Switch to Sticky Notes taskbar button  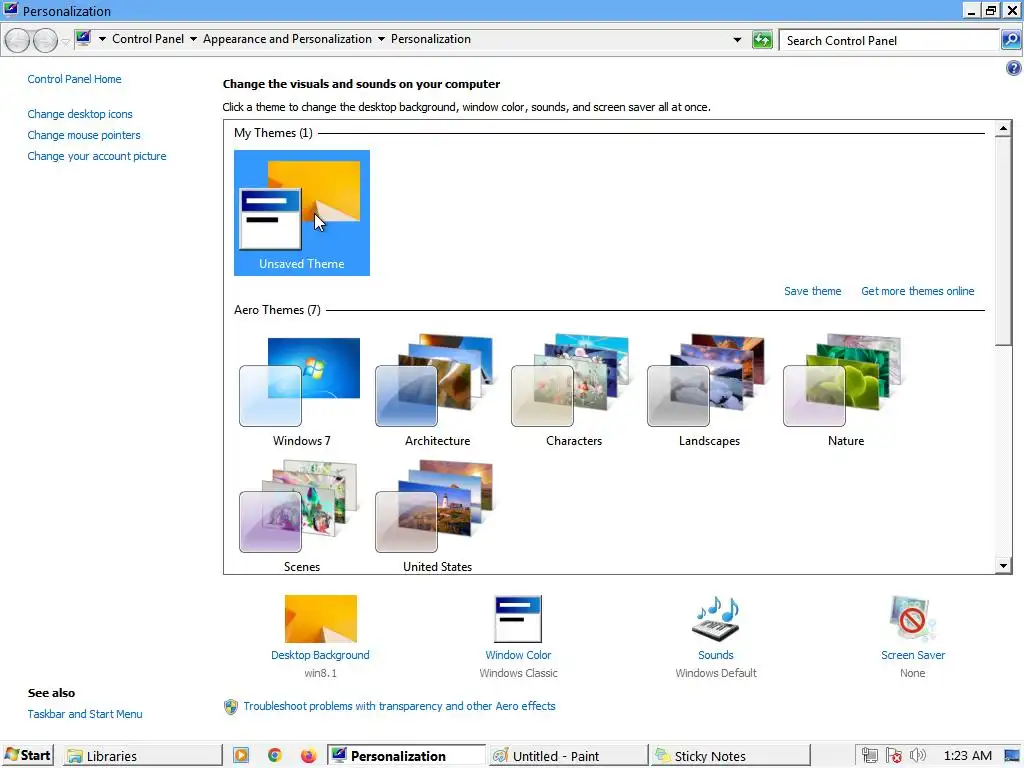tap(731, 756)
